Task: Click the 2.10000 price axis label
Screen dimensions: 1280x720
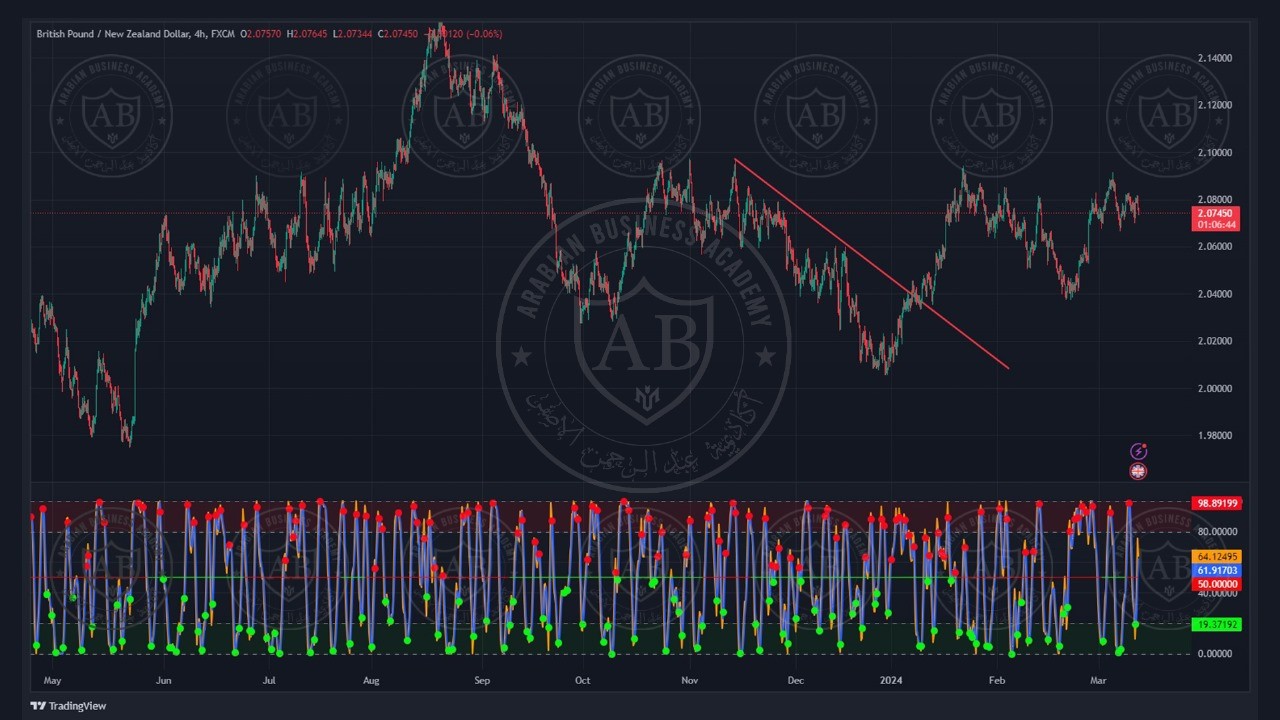Action: click(x=1215, y=153)
